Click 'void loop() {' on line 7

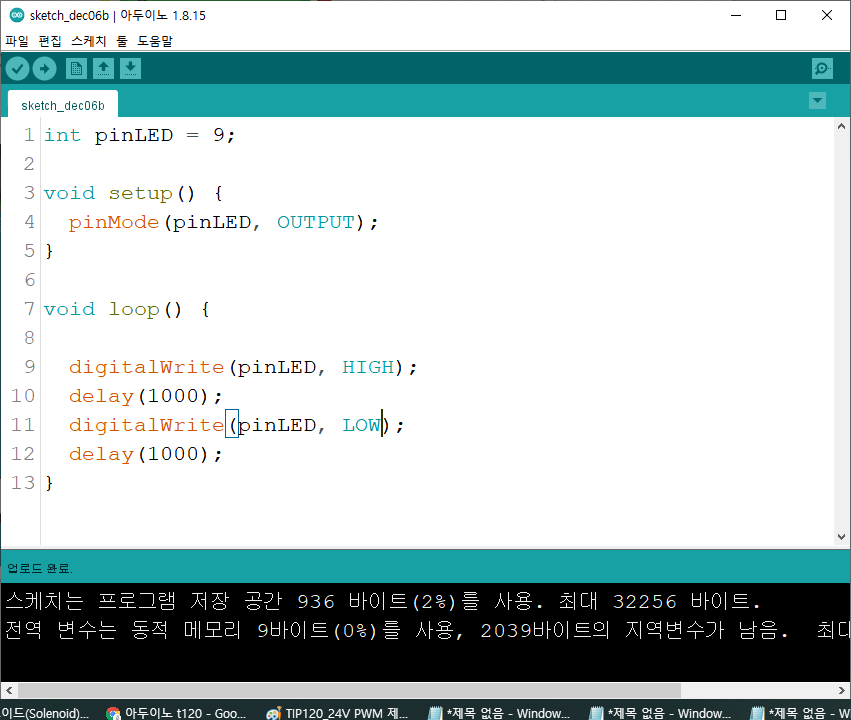(x=126, y=309)
